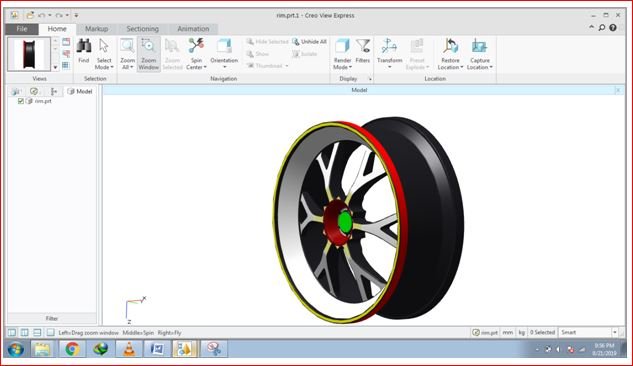Viewport: 633px width, 366px height.
Task: Switch to the Animation ribbon tab
Action: pyautogui.click(x=193, y=29)
